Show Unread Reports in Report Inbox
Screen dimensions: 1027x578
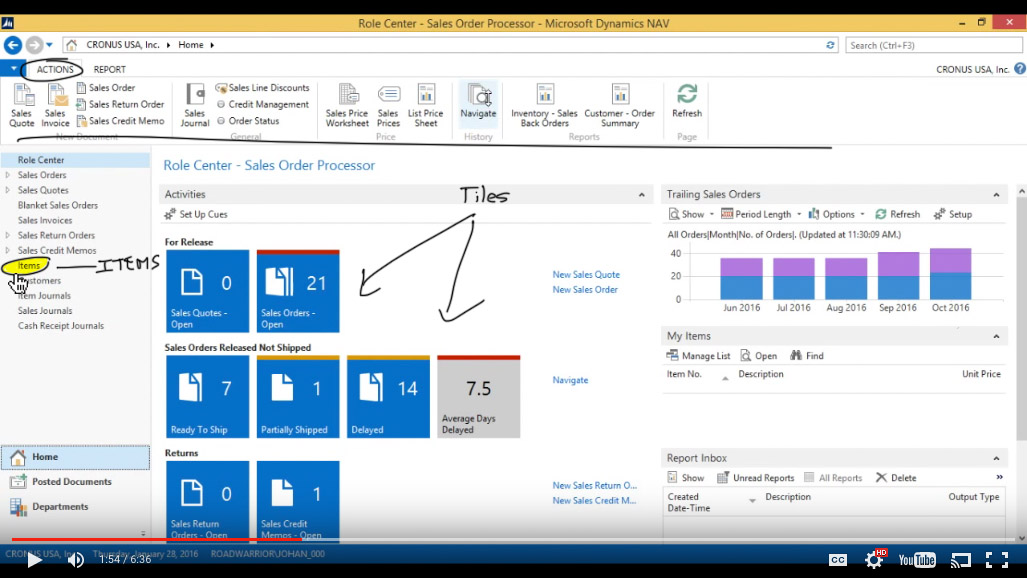[x=756, y=478]
